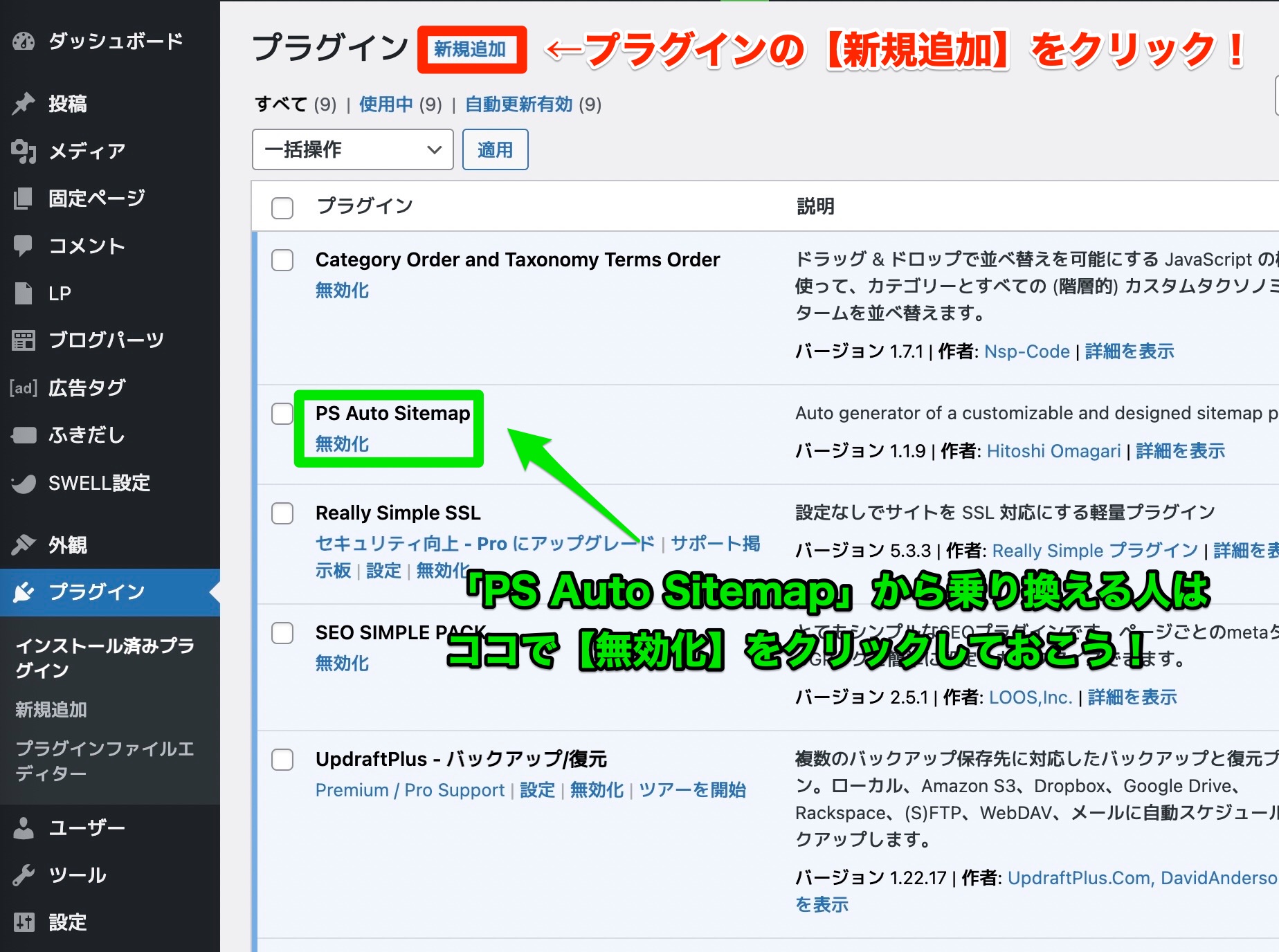
Task: Check the UpdraftPlus checkbox
Action: [282, 760]
